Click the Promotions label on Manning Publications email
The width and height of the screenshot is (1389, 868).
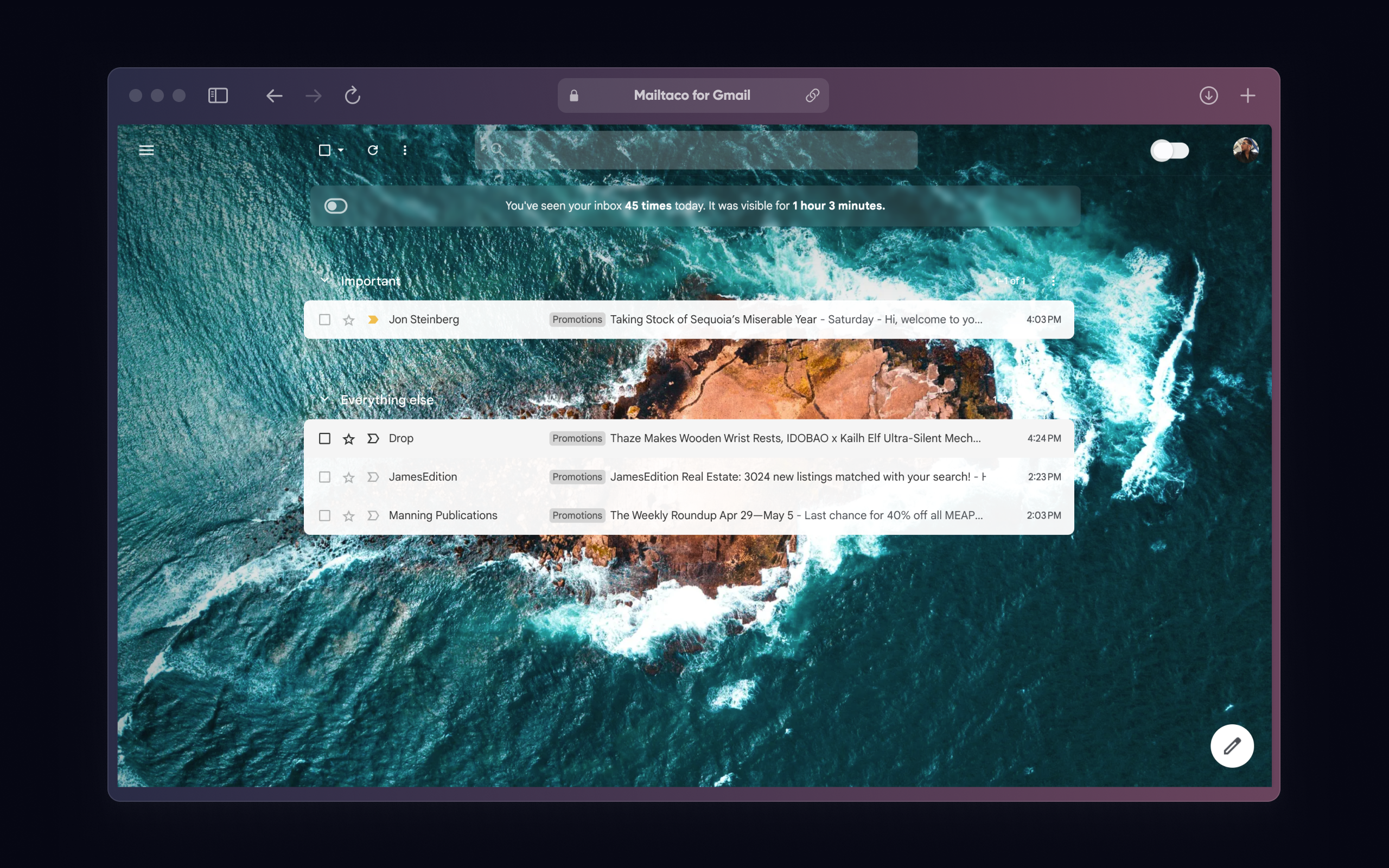(576, 515)
